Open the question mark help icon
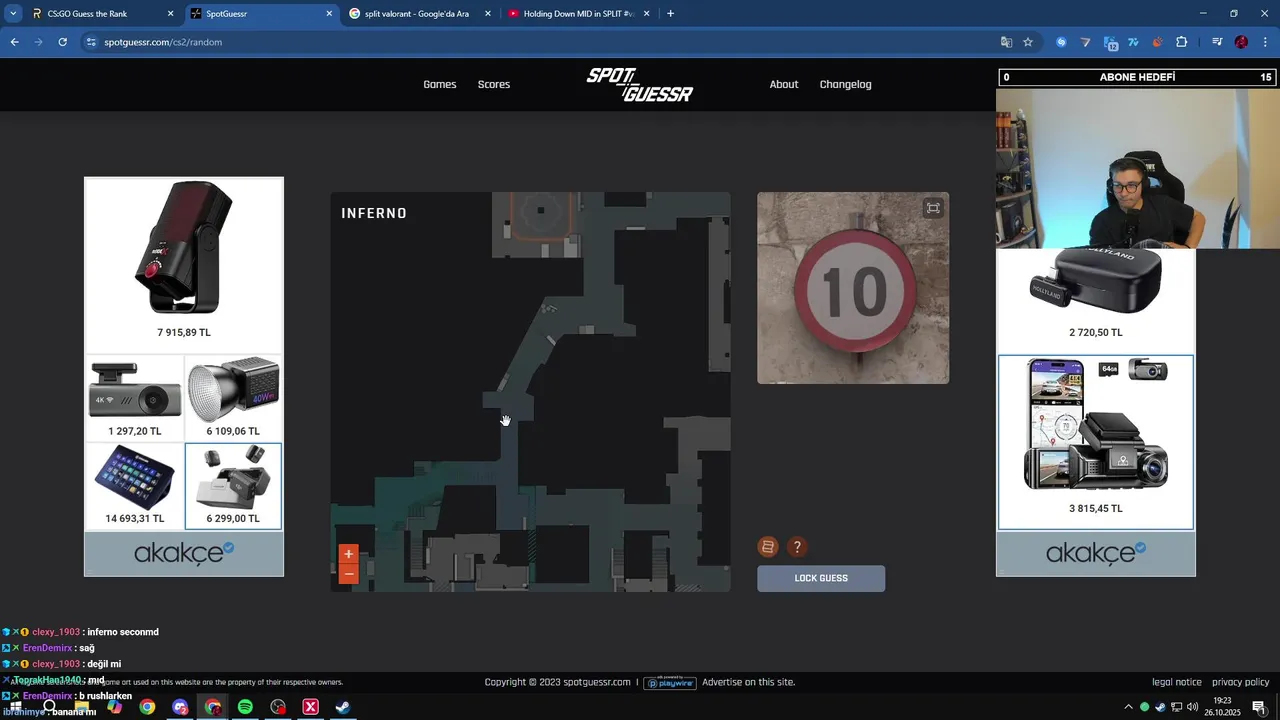 pos(797,547)
